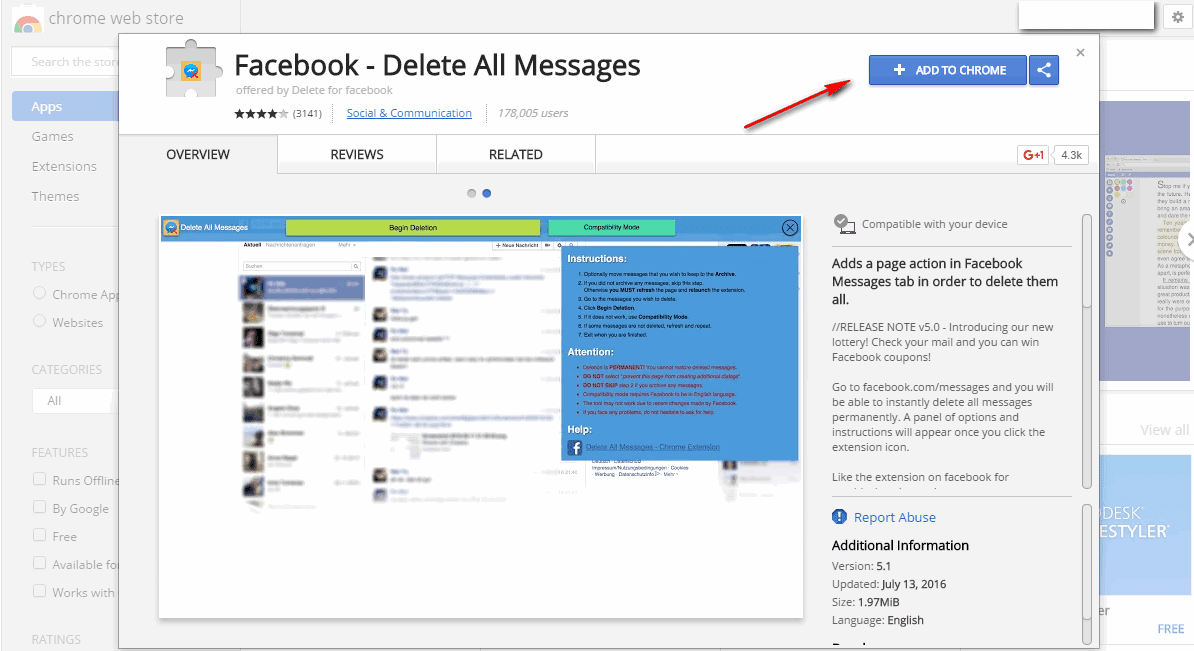Click the Report Abuse exclamation icon
The image size is (1194, 651).
[839, 517]
